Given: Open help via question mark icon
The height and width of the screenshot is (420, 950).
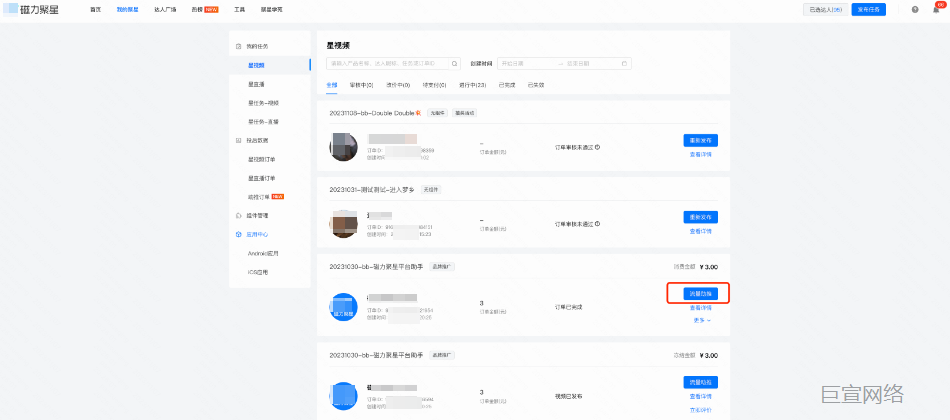Looking at the screenshot, I should point(914,9).
